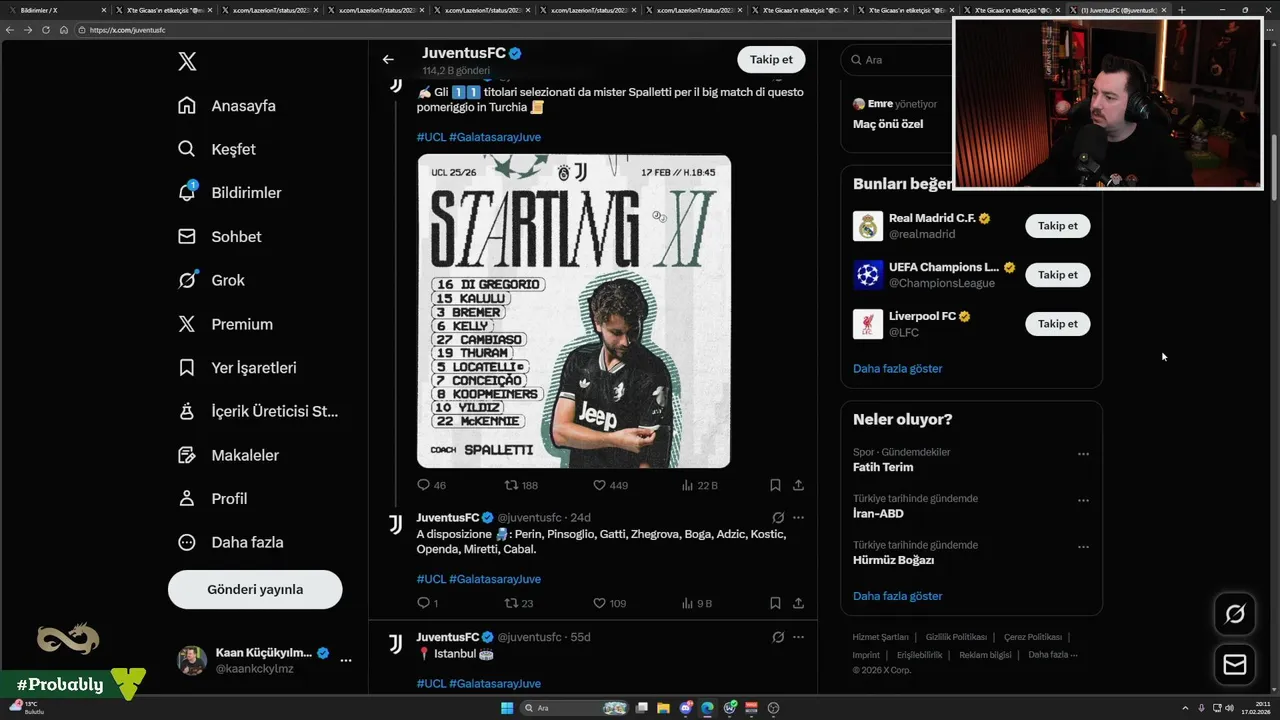Follow UEFA Champions League account

(1057, 275)
